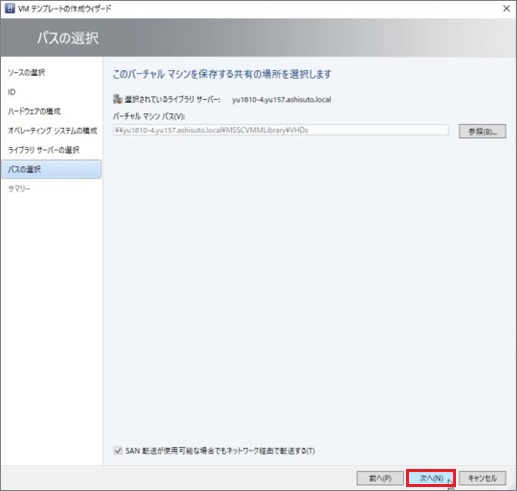Screen dimensions: 517x491
Task: Select ライブラリ サーバーの選択 step
Action: coord(43,150)
